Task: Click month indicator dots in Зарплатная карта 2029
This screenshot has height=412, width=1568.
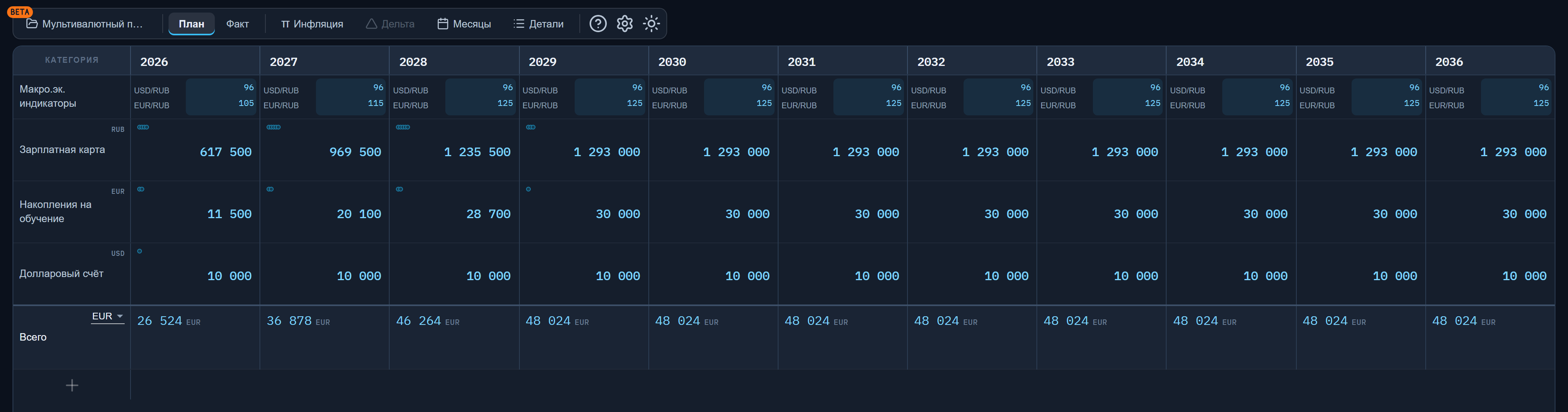Action: 531,128
